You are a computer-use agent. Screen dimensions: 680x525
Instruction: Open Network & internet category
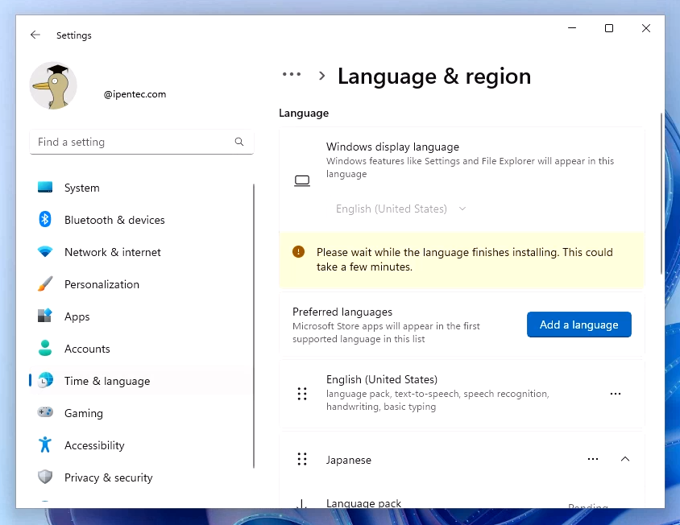click(141, 252)
